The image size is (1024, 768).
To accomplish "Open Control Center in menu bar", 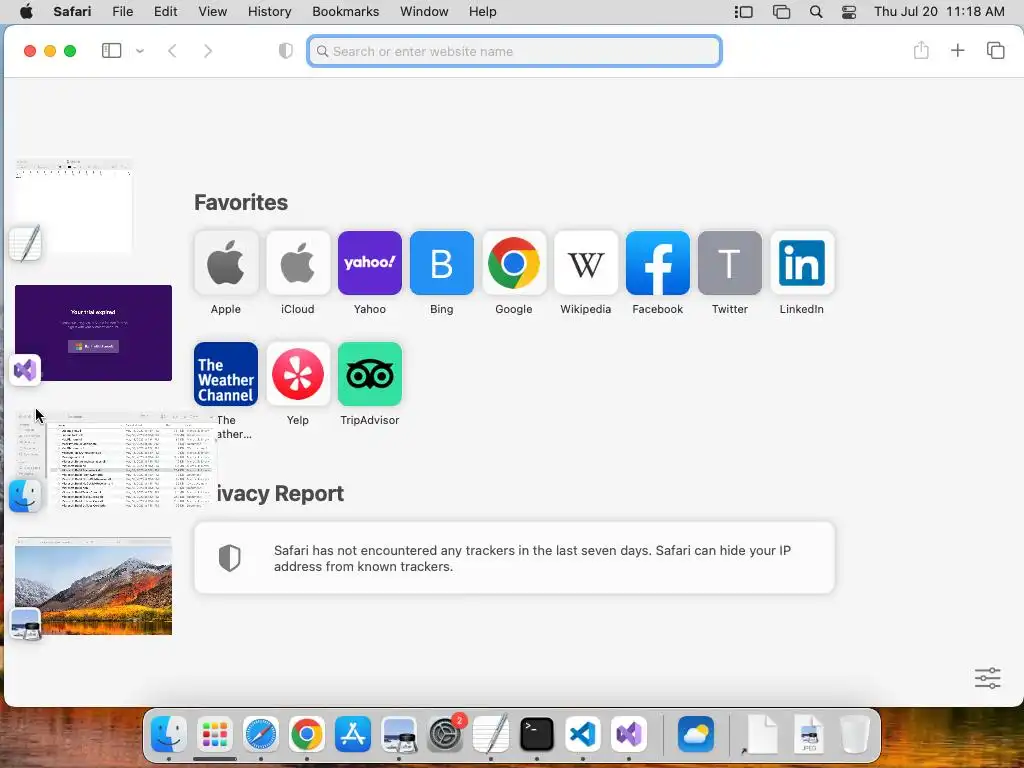I will [849, 12].
